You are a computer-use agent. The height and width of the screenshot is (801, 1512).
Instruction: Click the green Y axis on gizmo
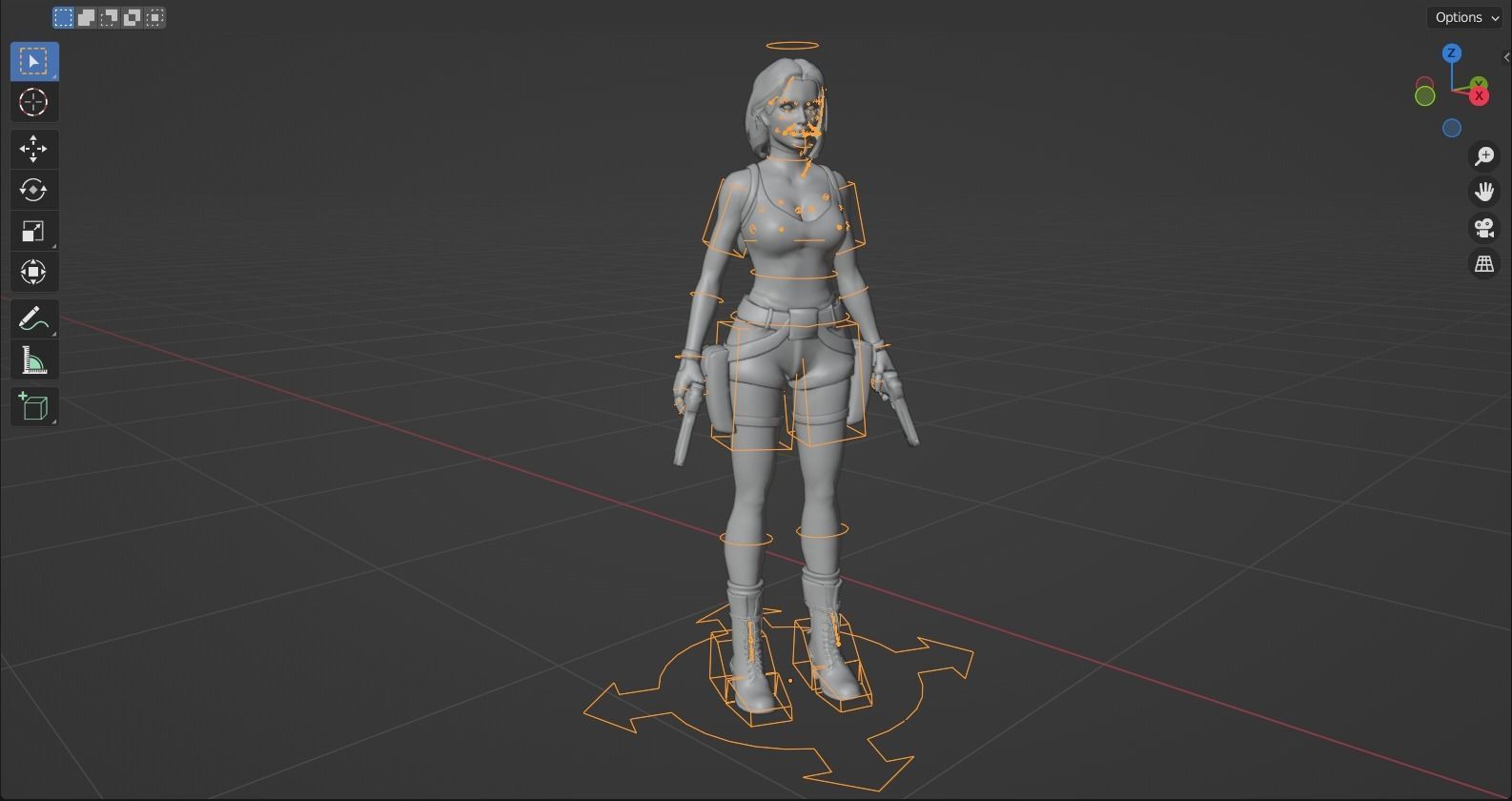[1479, 84]
